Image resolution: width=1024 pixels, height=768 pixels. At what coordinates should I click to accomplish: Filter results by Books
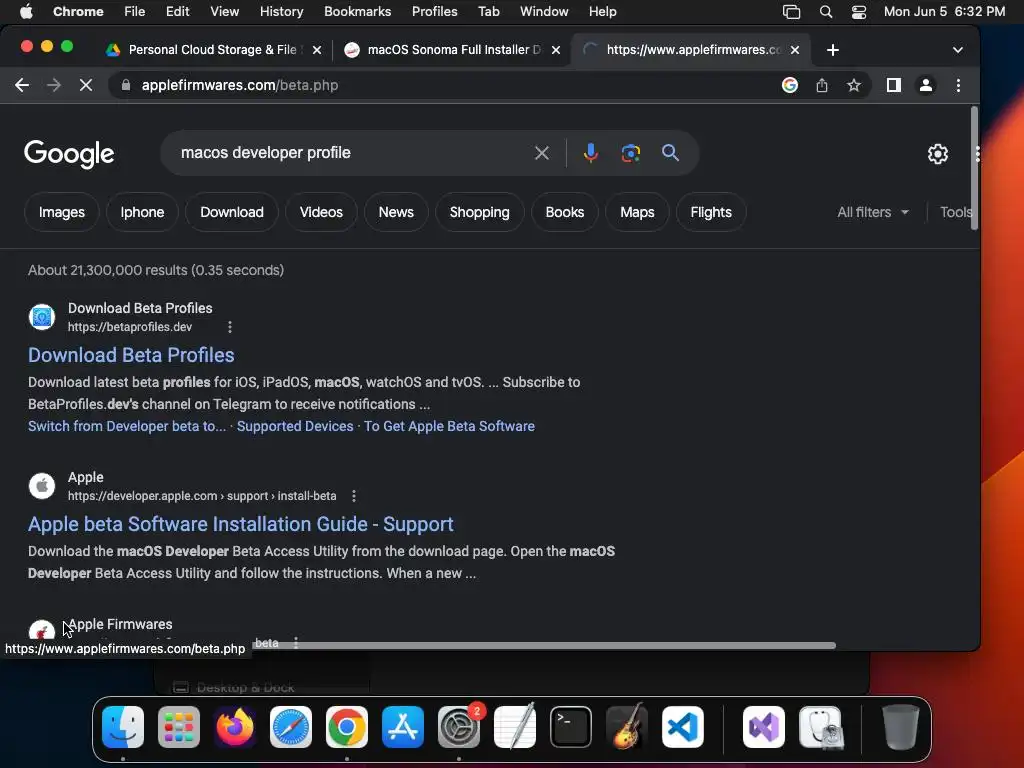tap(564, 212)
